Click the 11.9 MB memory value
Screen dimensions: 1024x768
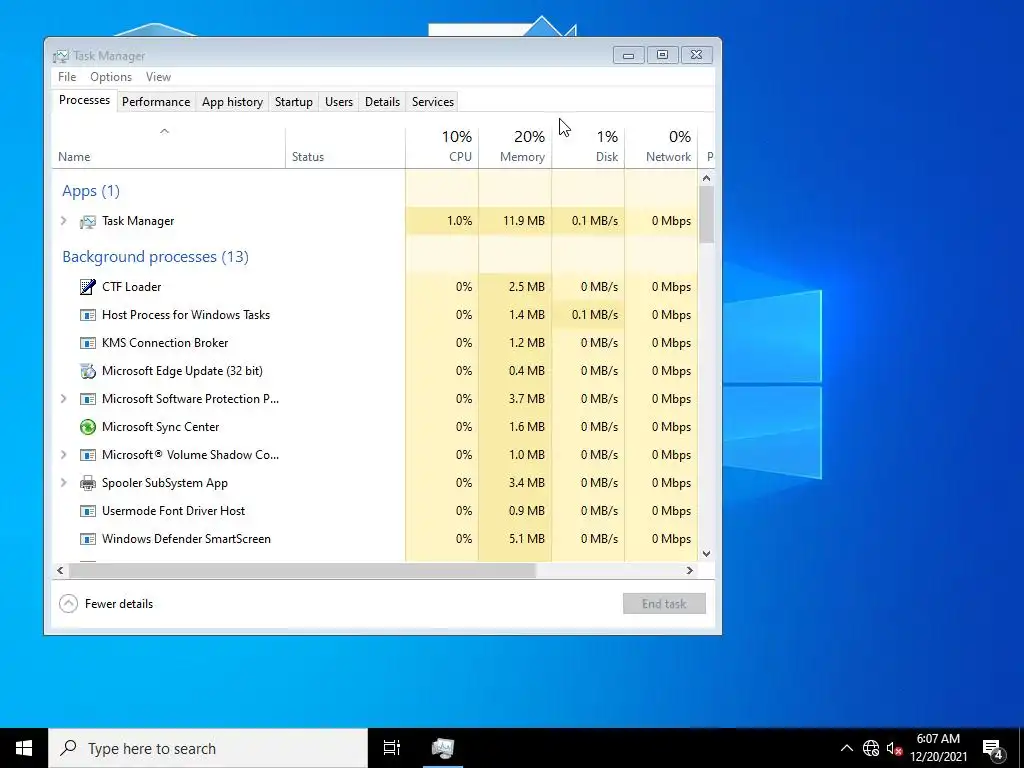click(524, 221)
